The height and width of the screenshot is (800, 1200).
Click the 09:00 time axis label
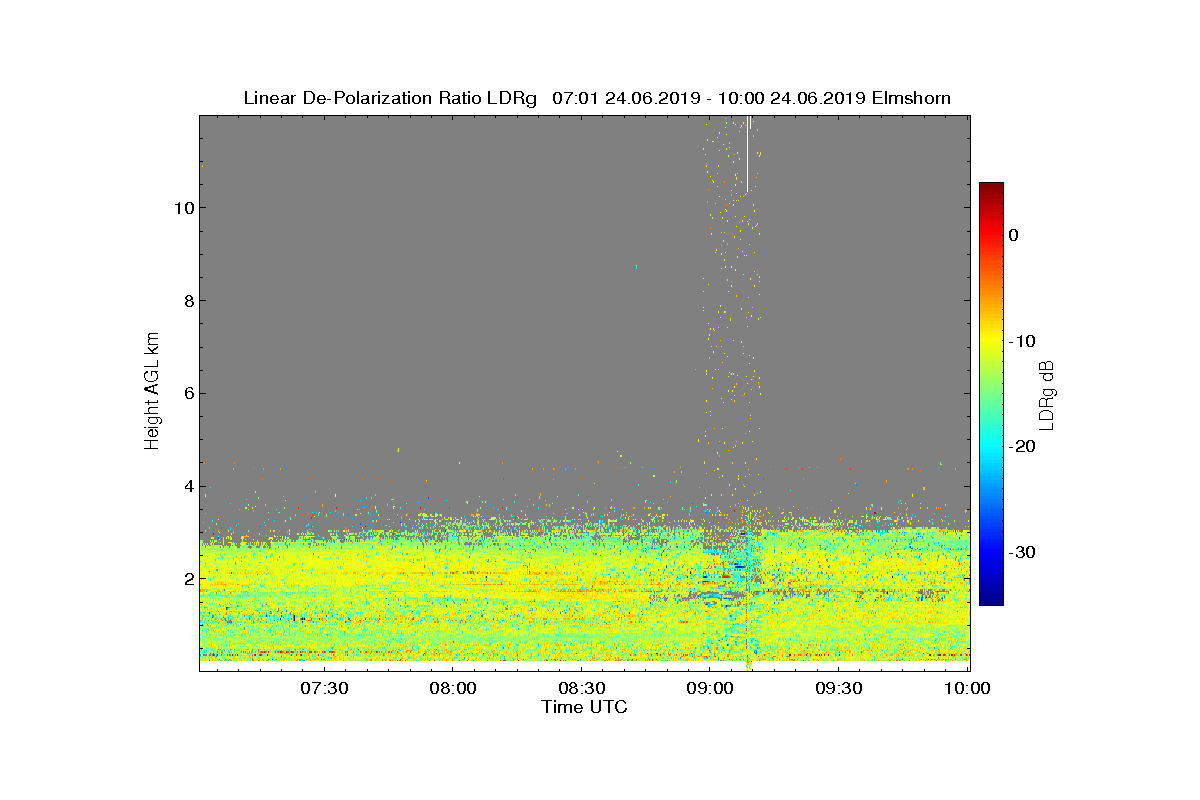710,688
